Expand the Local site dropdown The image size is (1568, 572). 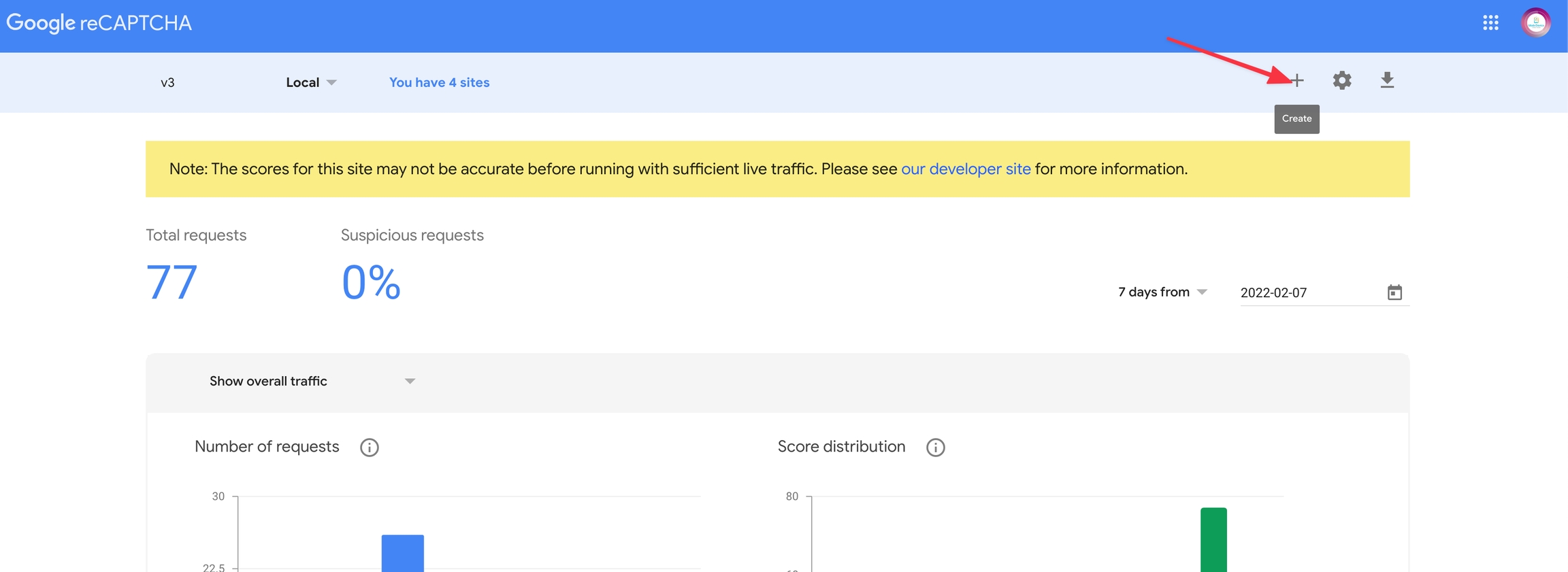(311, 82)
